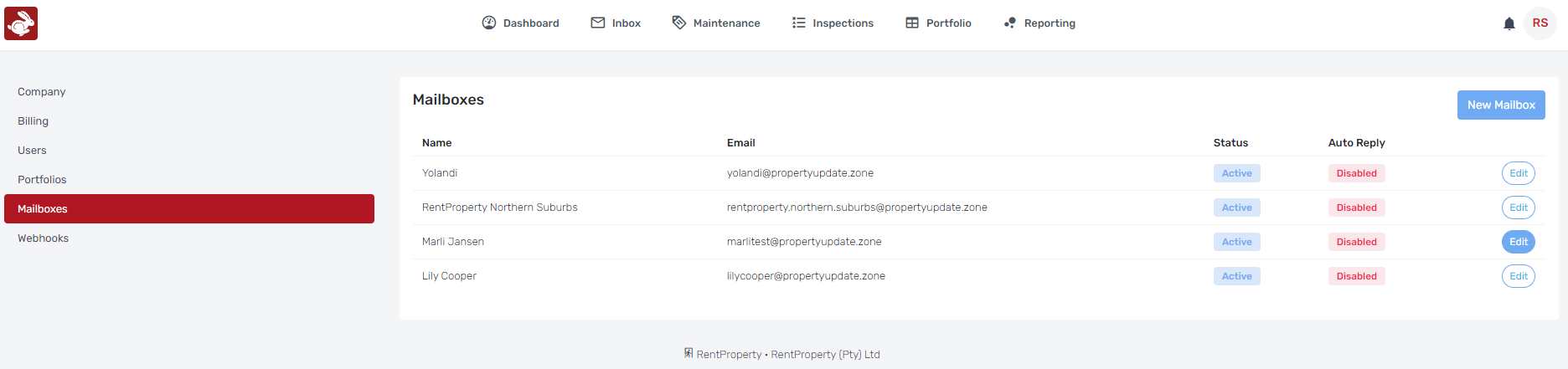Edit the Yolandi mailbox
The height and width of the screenshot is (369, 1568).
(x=1519, y=173)
